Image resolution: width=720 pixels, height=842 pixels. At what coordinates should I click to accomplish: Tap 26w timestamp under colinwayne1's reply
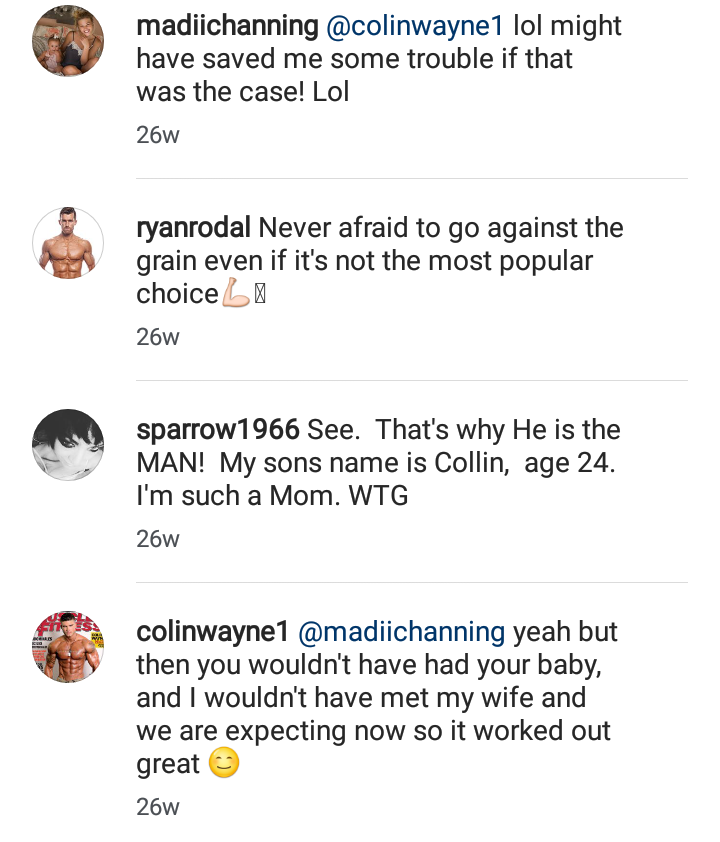(x=158, y=807)
